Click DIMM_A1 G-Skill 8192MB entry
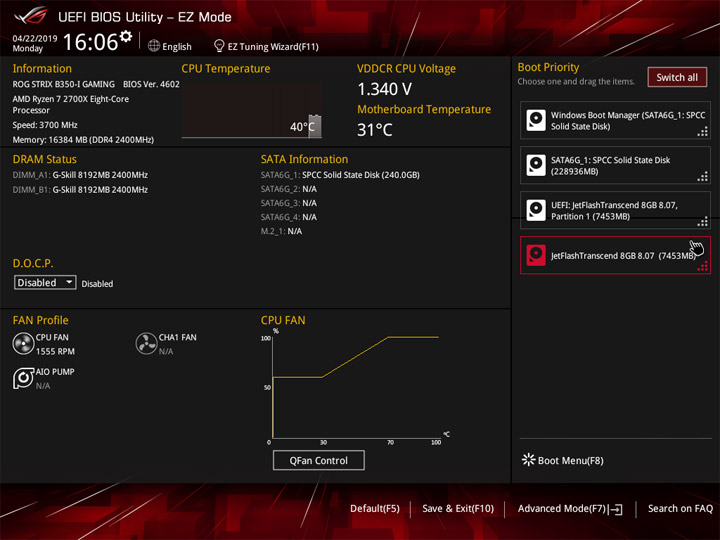 pos(80,175)
